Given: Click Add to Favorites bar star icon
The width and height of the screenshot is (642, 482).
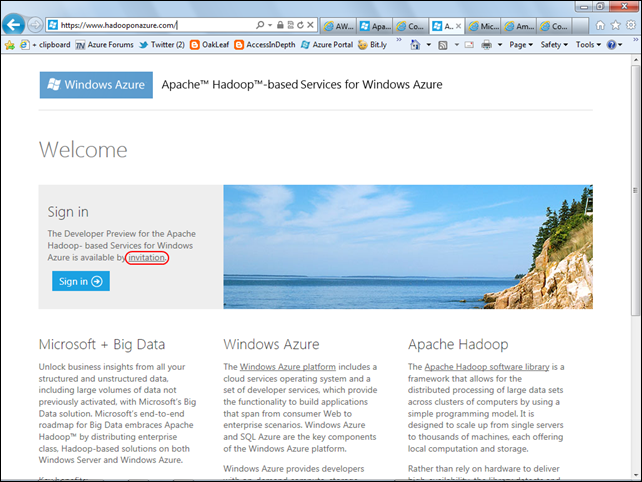Looking at the screenshot, I should point(9,45).
